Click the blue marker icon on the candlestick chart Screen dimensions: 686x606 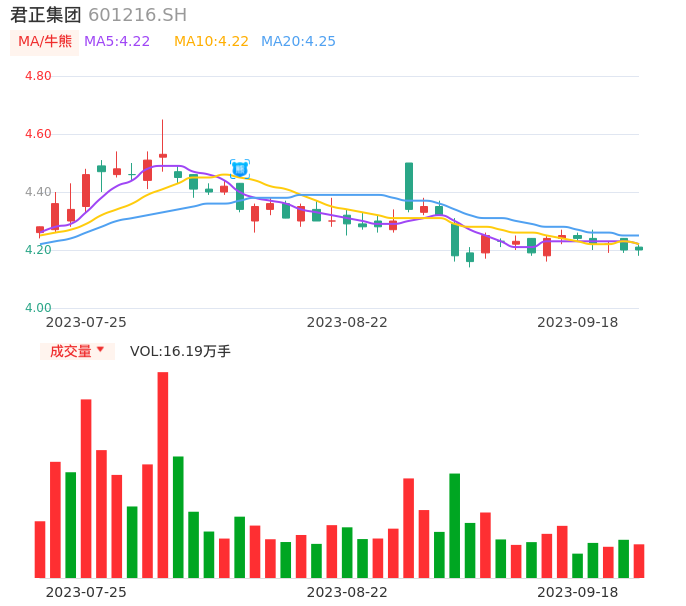pos(240,169)
